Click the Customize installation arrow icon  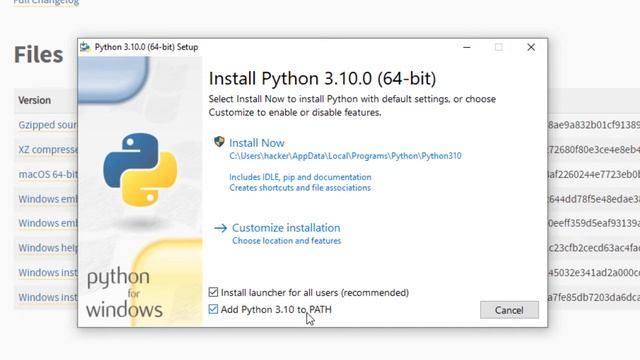click(220, 228)
